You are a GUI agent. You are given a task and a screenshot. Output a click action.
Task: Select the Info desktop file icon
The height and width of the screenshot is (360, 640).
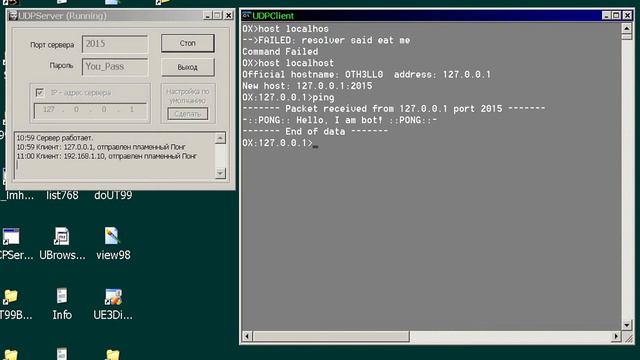[62, 296]
